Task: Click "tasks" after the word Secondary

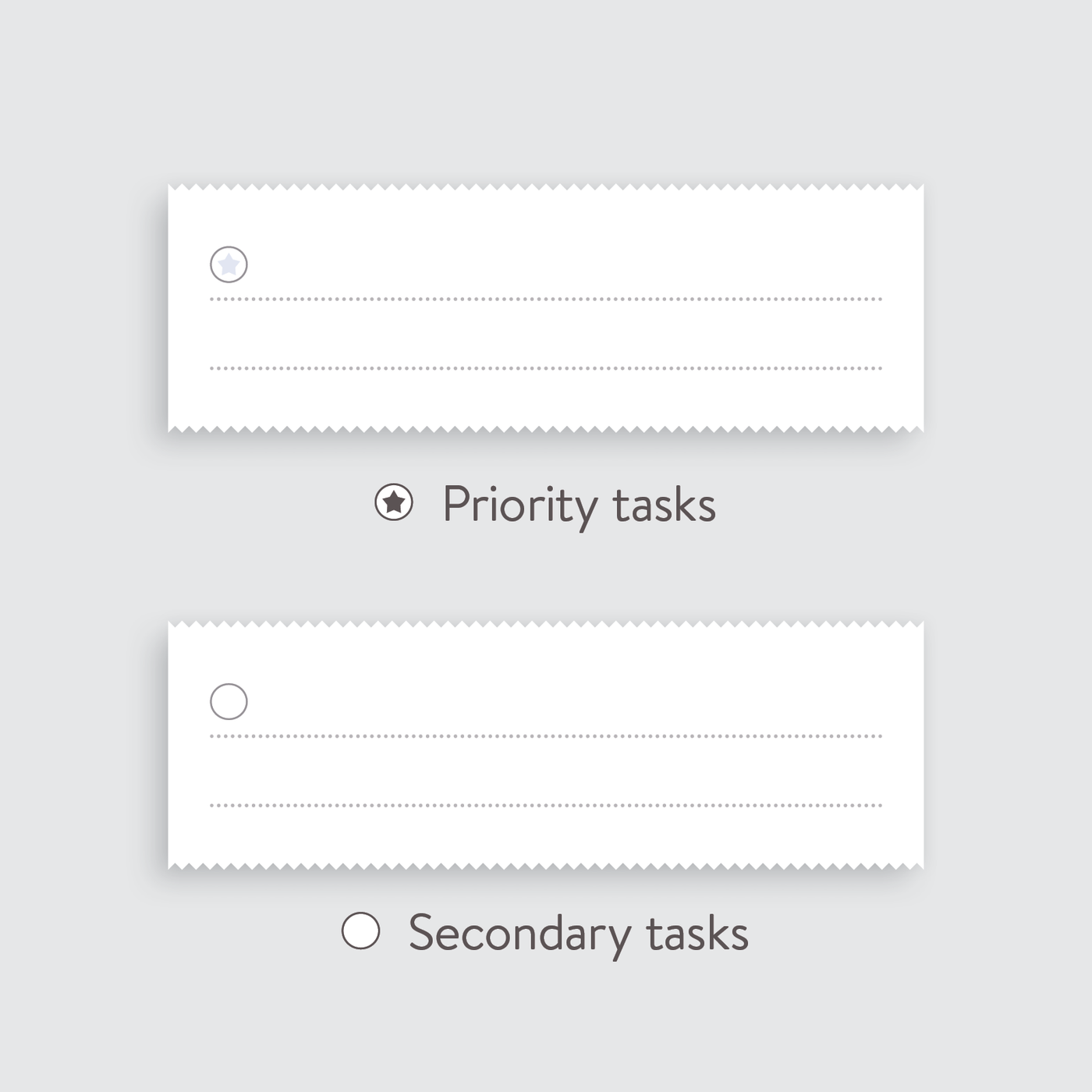Action: (x=697, y=934)
